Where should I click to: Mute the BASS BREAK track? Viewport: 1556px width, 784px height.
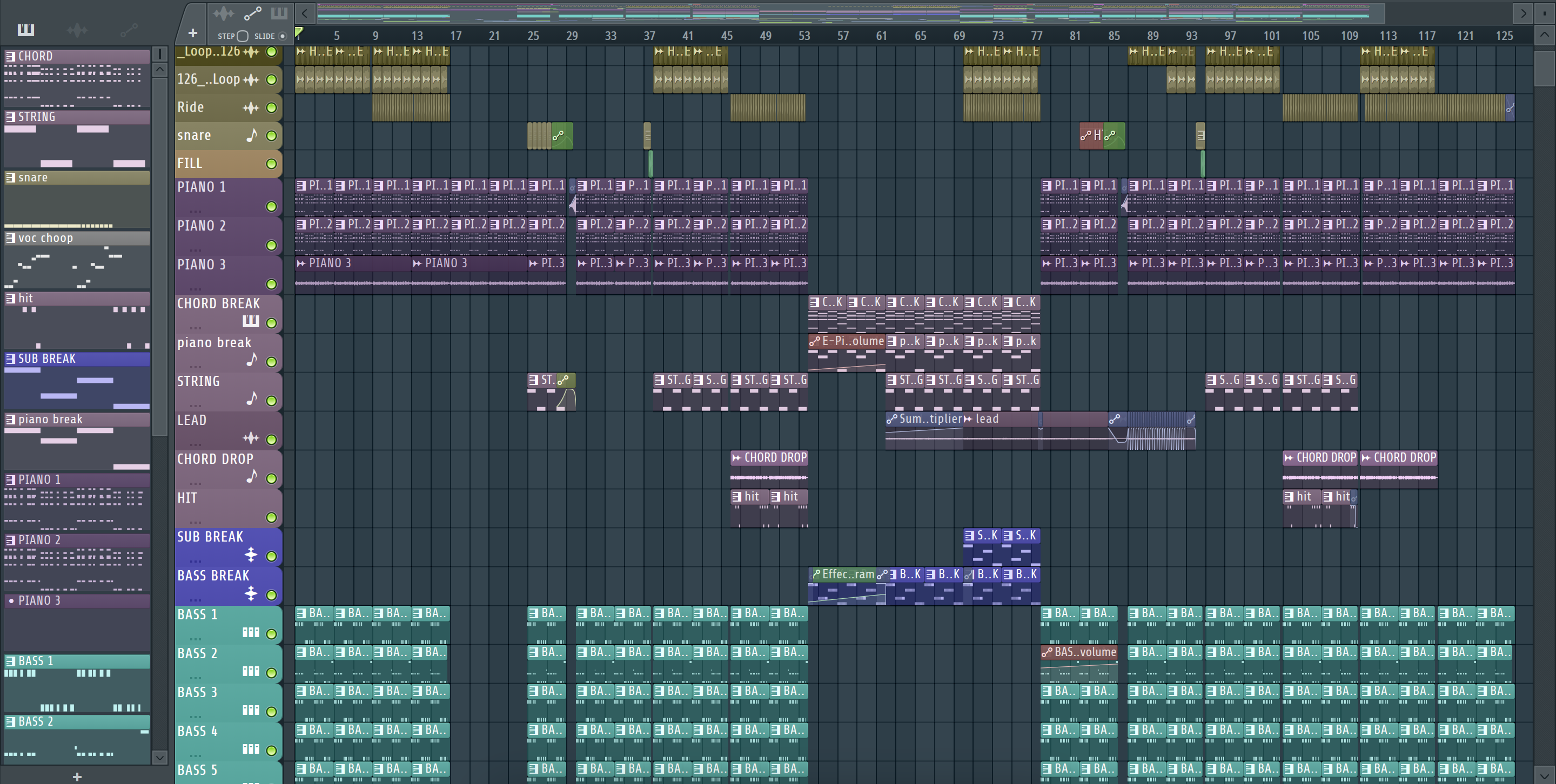271,595
